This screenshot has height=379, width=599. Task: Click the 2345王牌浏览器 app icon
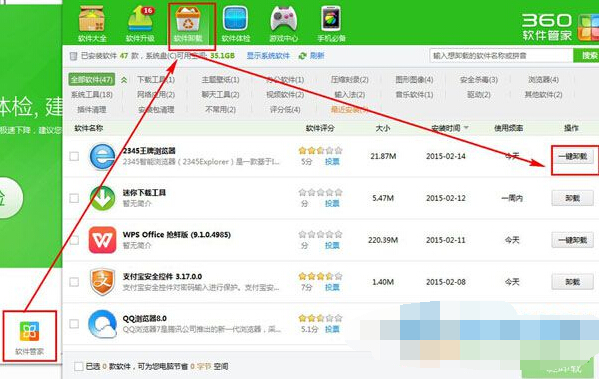point(102,156)
